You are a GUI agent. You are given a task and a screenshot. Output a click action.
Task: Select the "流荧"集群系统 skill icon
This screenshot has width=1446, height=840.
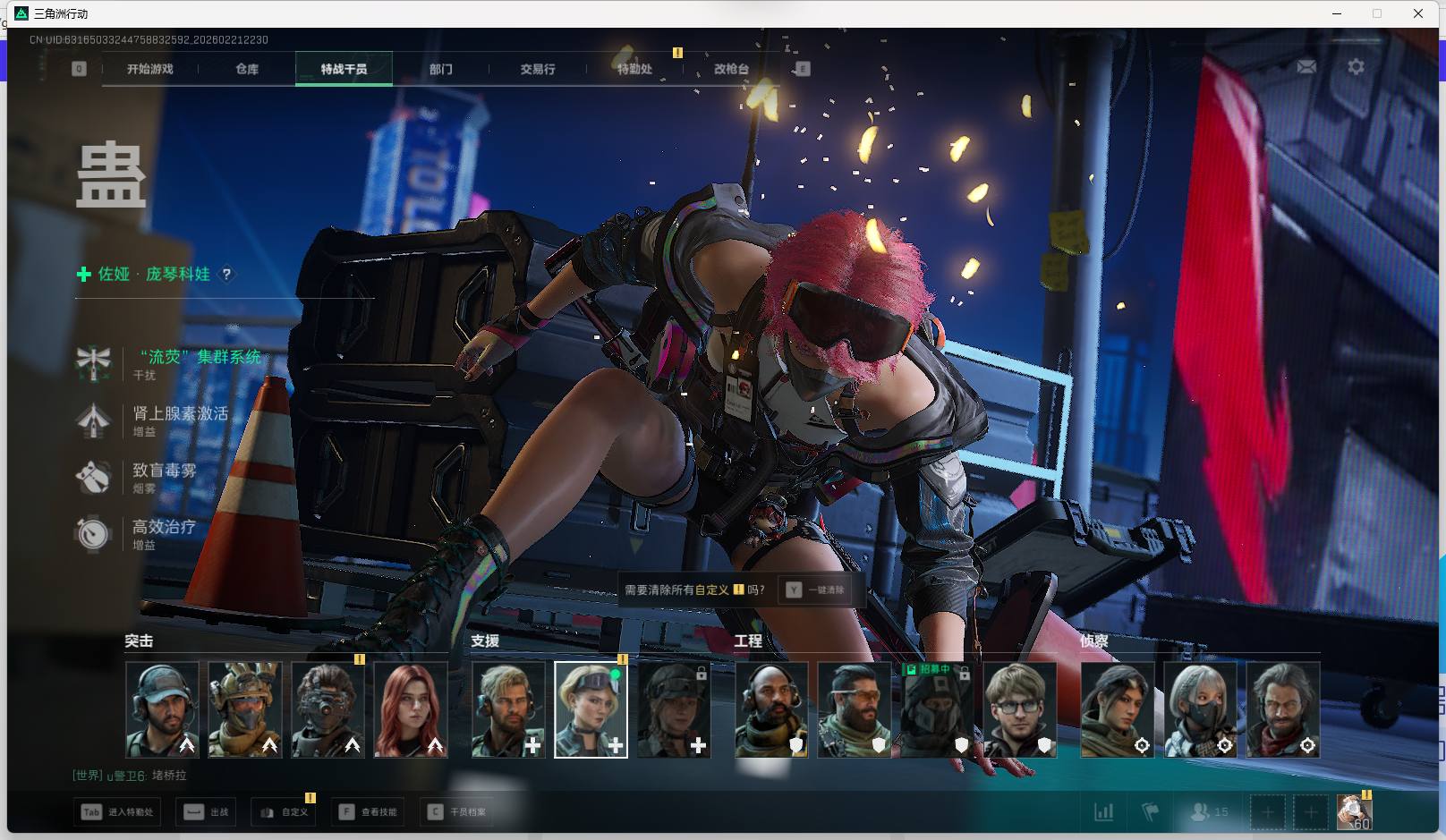coord(93,362)
